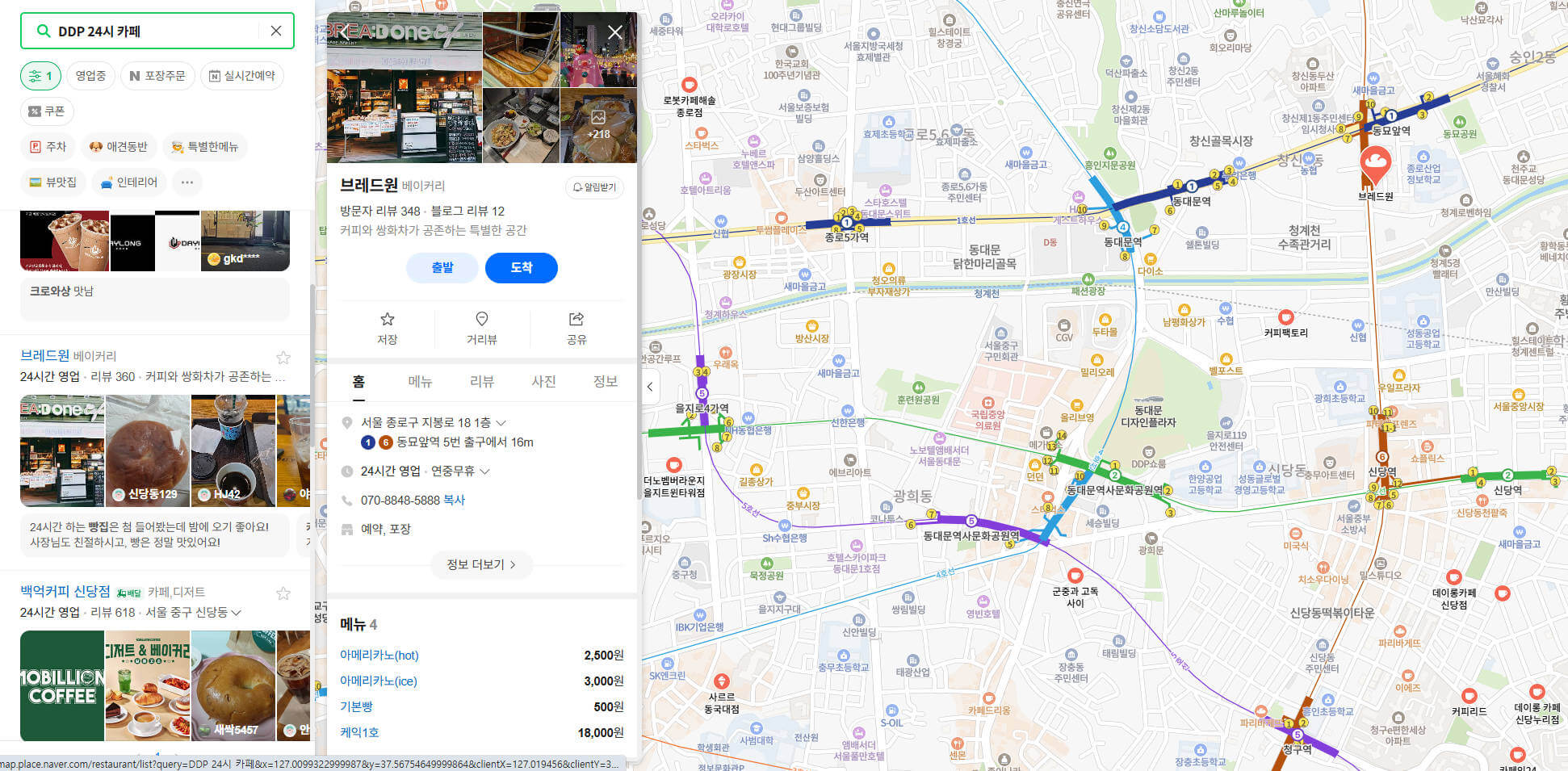This screenshot has width=1568, height=771.
Task: Clear the search box with X icon
Action: [x=275, y=31]
